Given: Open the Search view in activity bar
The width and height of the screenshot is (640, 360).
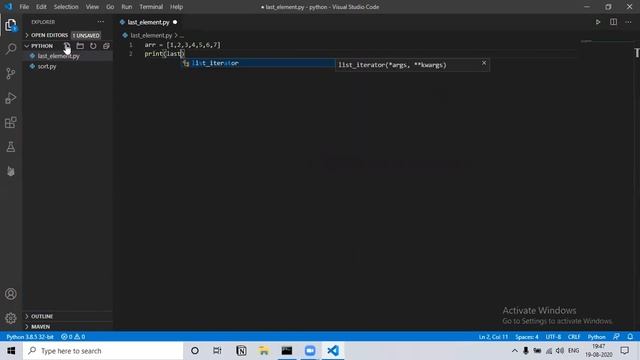Looking at the screenshot, I should coord(11,49).
